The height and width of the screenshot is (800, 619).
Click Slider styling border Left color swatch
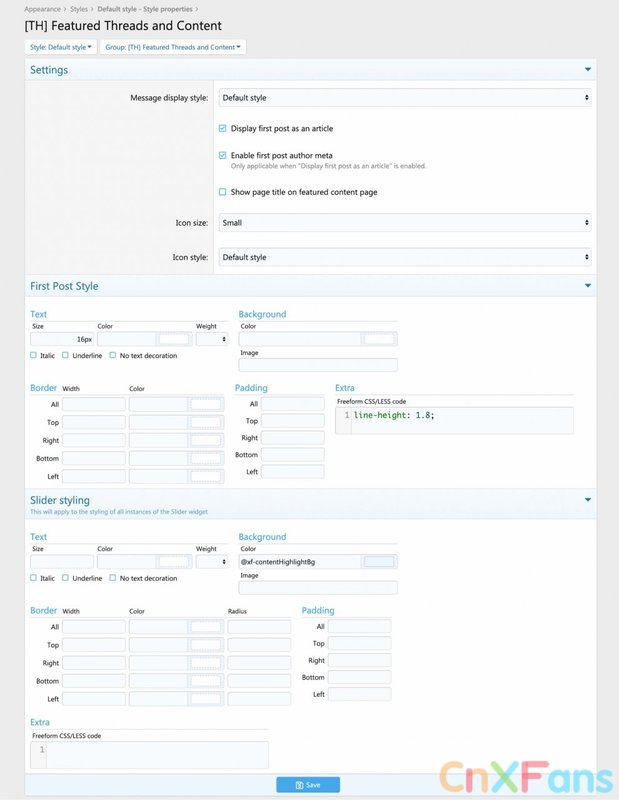click(x=206, y=699)
